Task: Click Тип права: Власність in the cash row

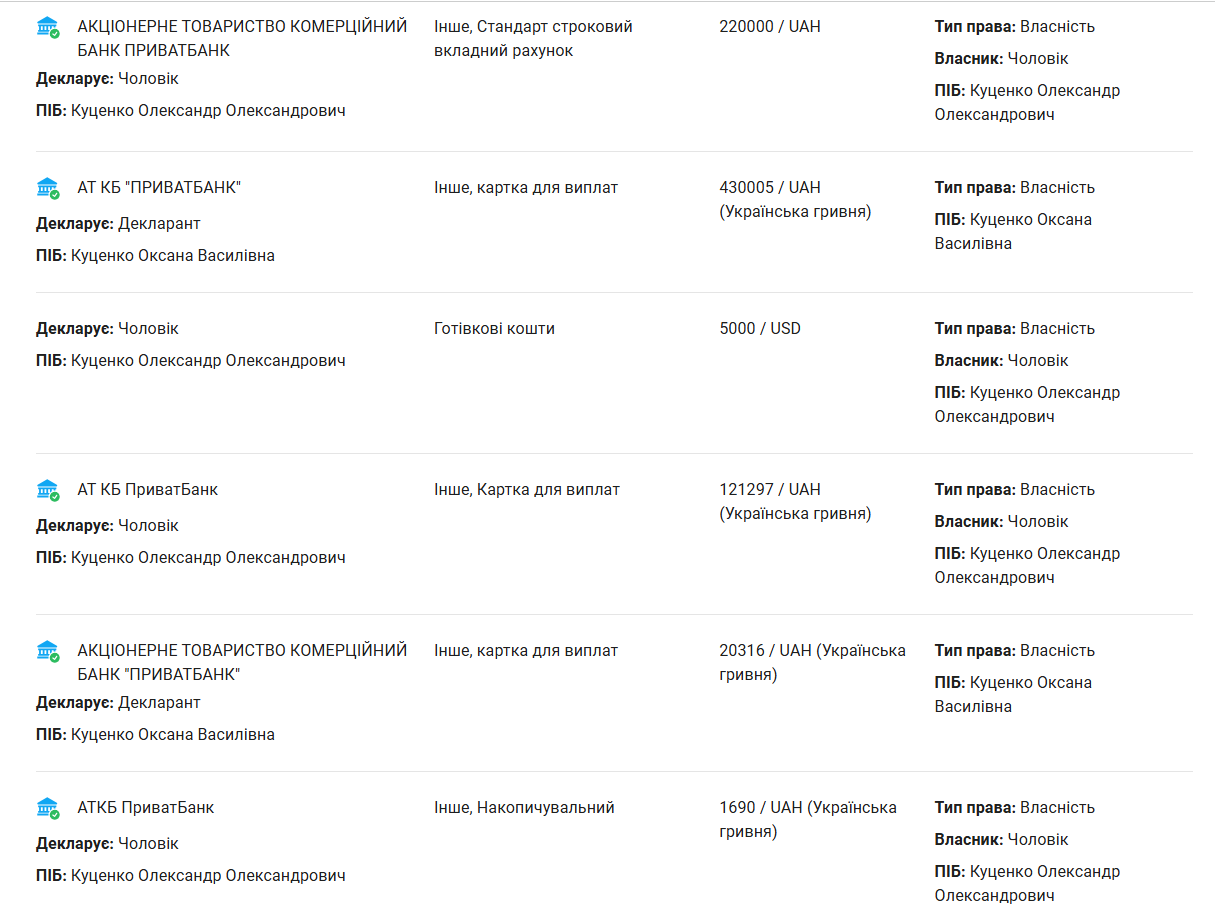Action: click(1014, 329)
